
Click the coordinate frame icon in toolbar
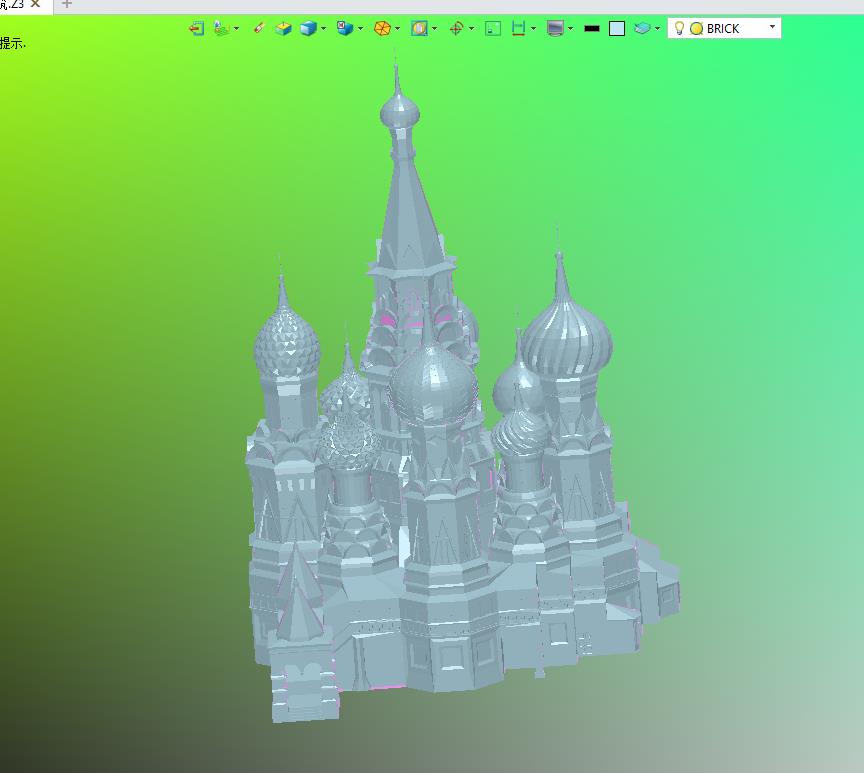click(x=222, y=28)
